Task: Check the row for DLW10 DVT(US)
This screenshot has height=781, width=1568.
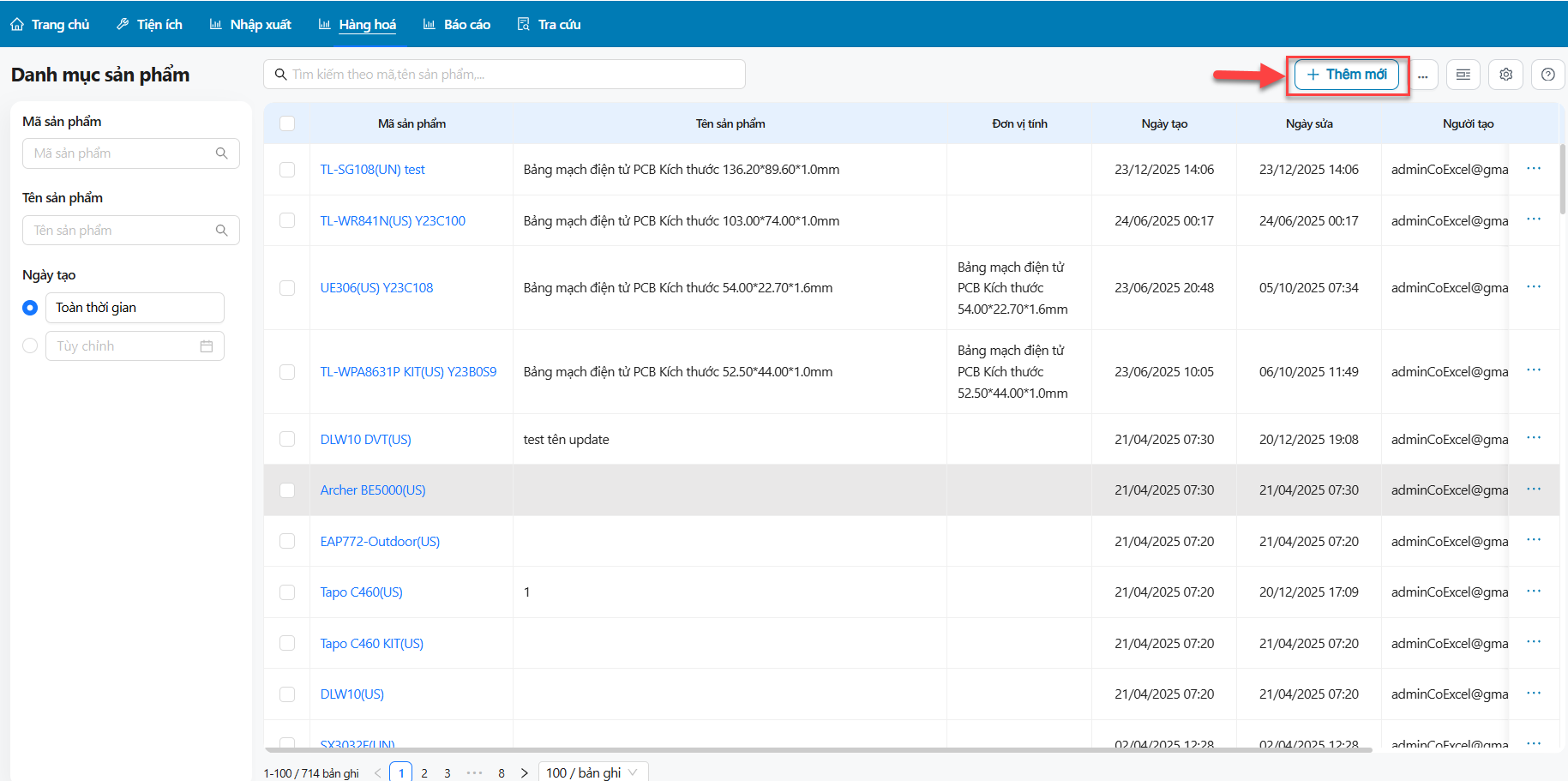Action: (x=287, y=439)
